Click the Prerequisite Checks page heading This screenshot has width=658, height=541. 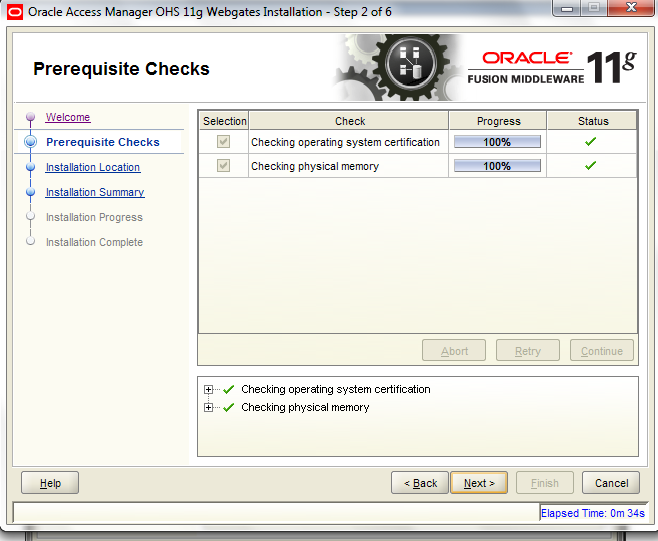(x=121, y=69)
